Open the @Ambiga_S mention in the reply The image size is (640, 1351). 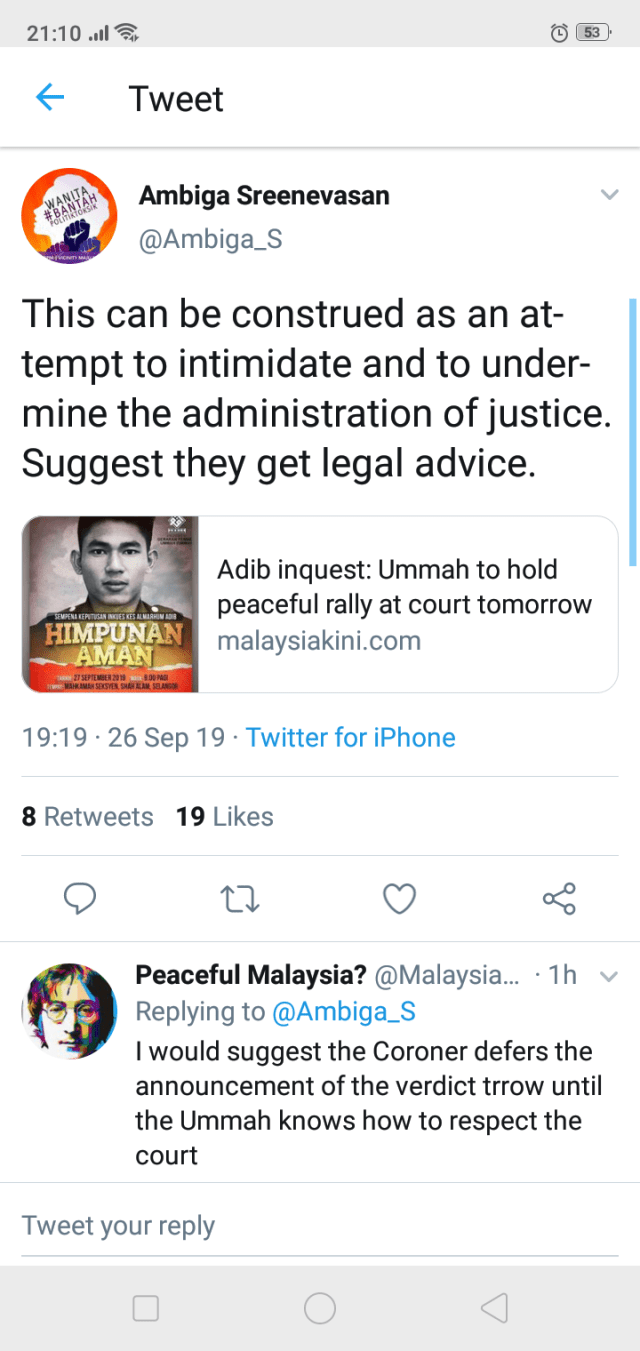pos(343,1012)
